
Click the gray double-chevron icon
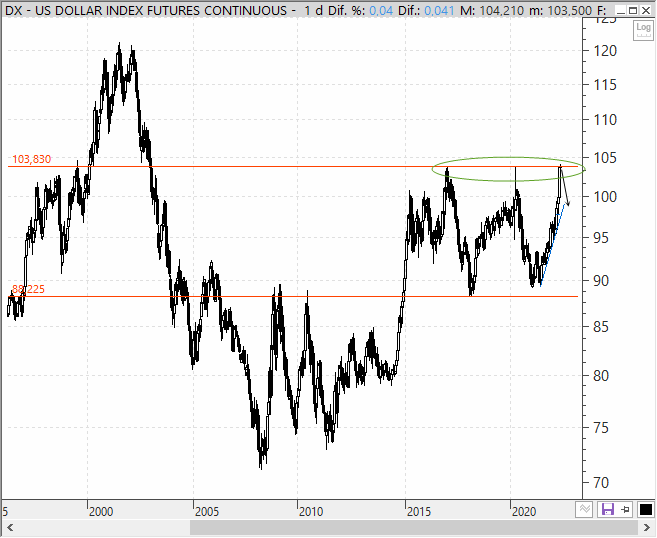(x=585, y=510)
